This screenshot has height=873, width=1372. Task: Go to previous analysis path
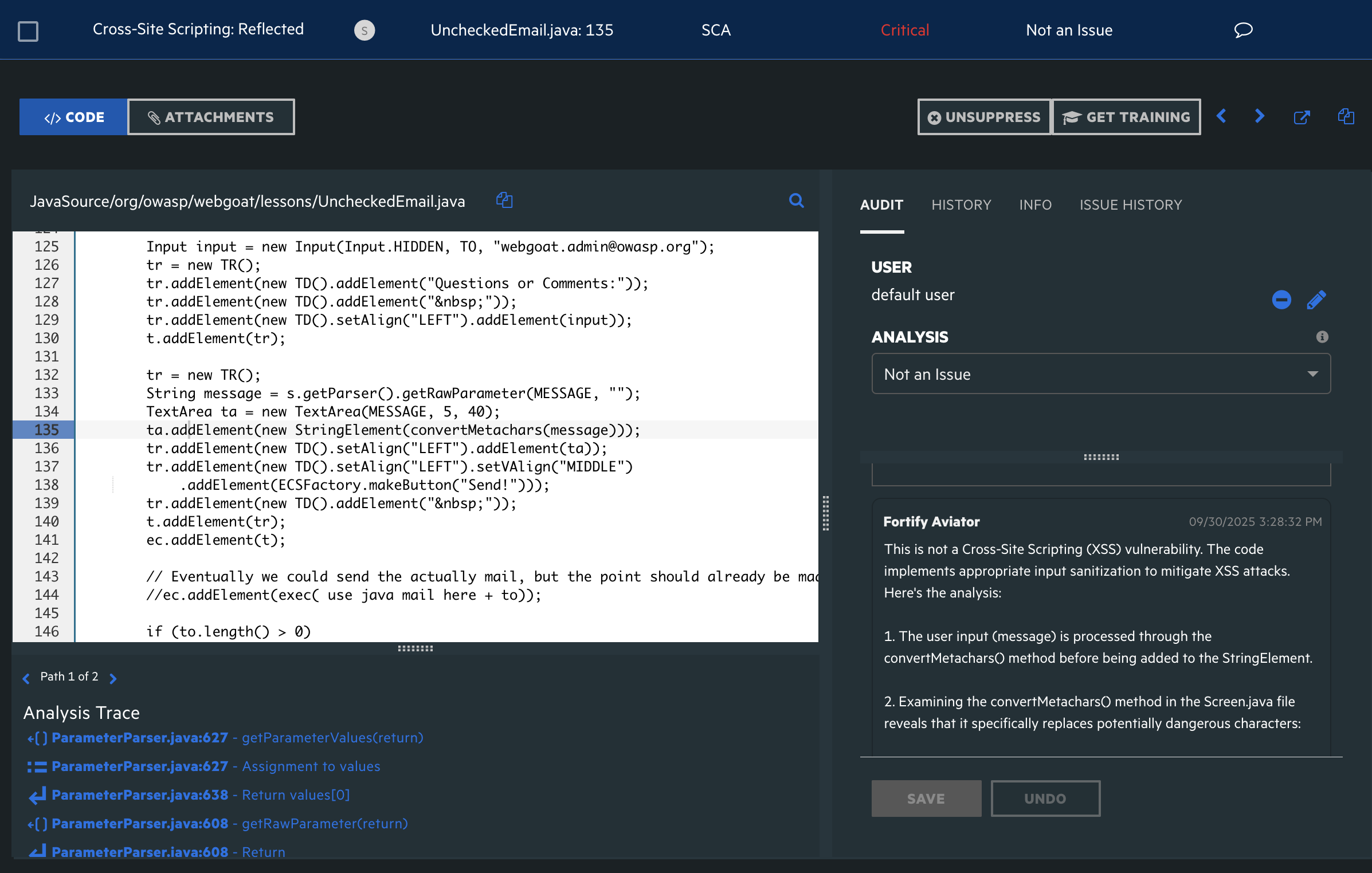[x=26, y=678]
